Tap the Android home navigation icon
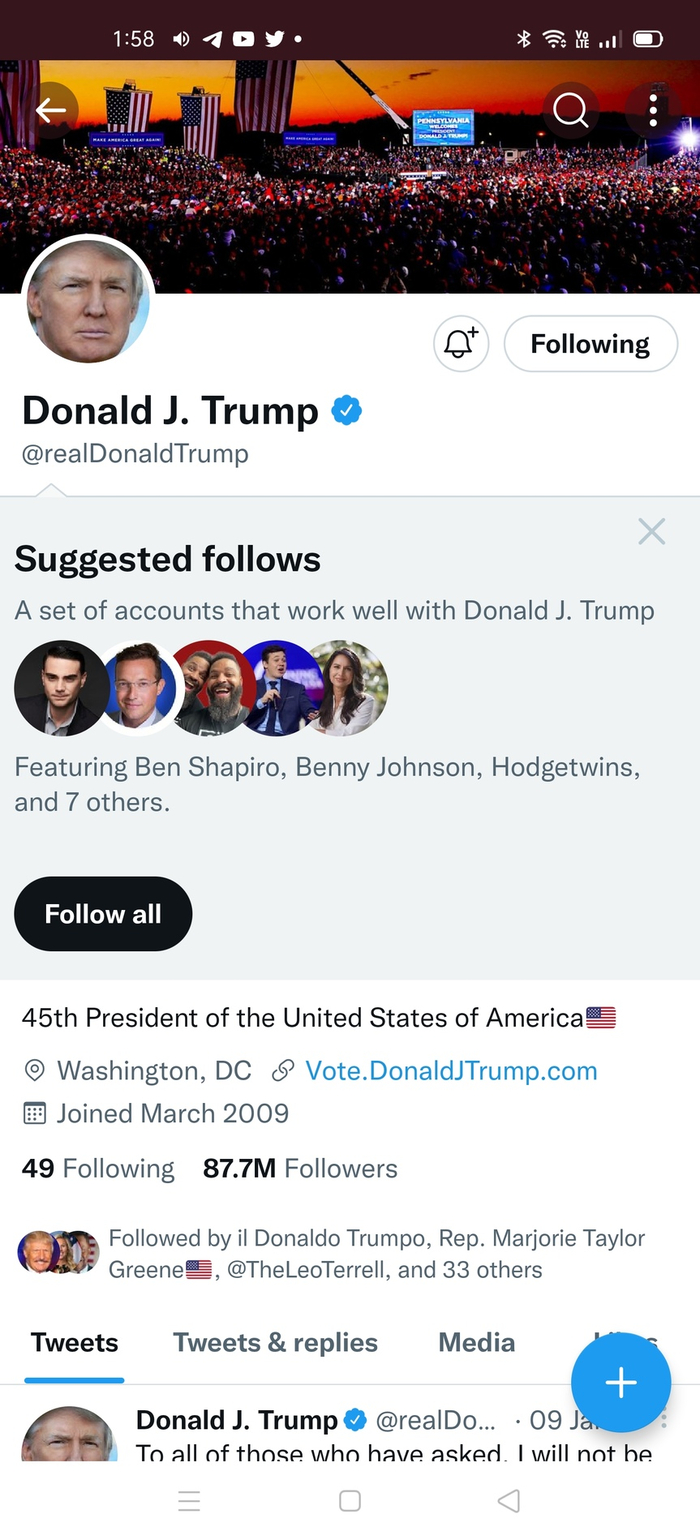Screen dimensions: 700x1540 tap(350, 1500)
